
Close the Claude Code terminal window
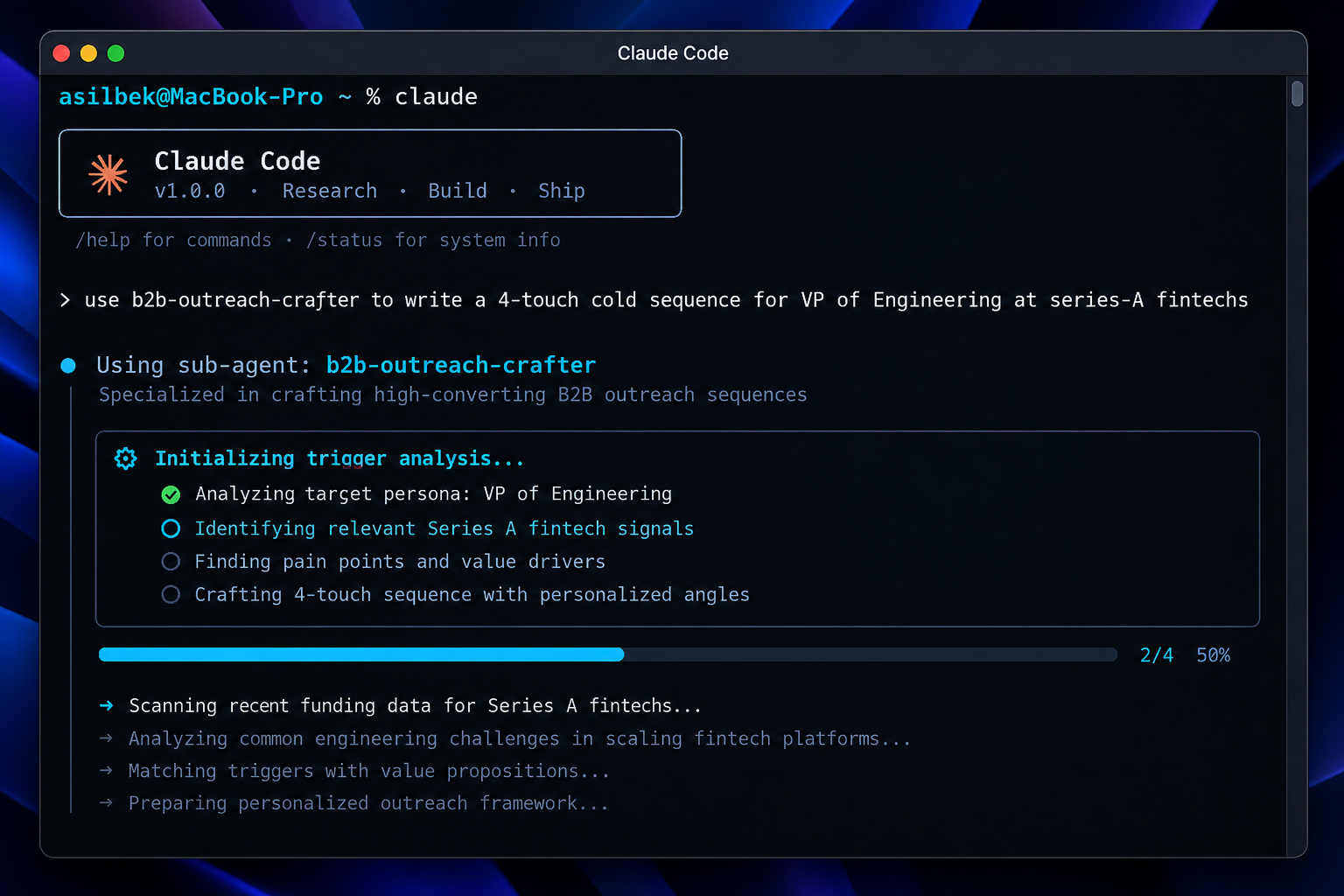pyautogui.click(x=61, y=53)
